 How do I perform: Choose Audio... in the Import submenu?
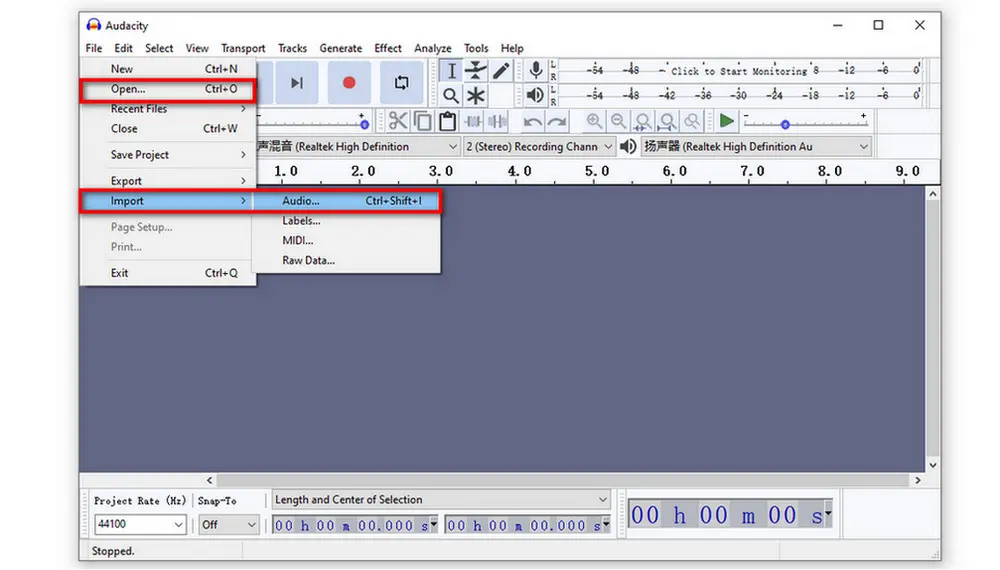346,201
